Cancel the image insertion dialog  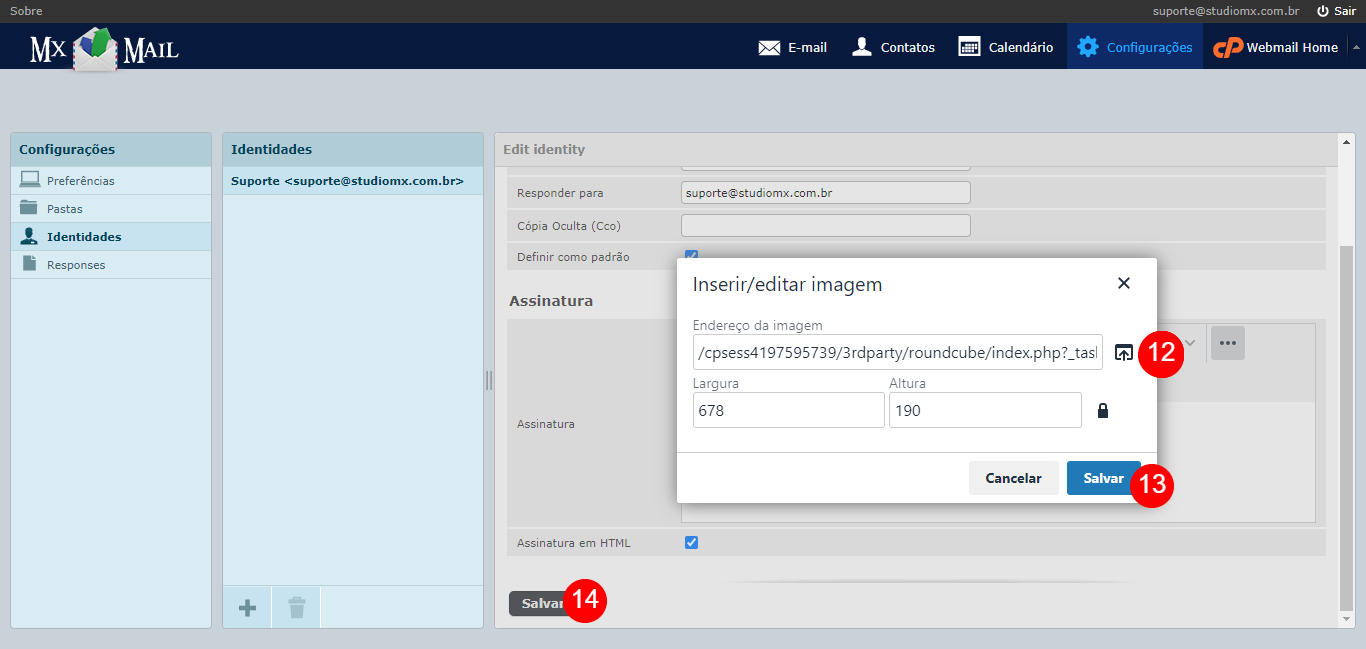point(1013,478)
